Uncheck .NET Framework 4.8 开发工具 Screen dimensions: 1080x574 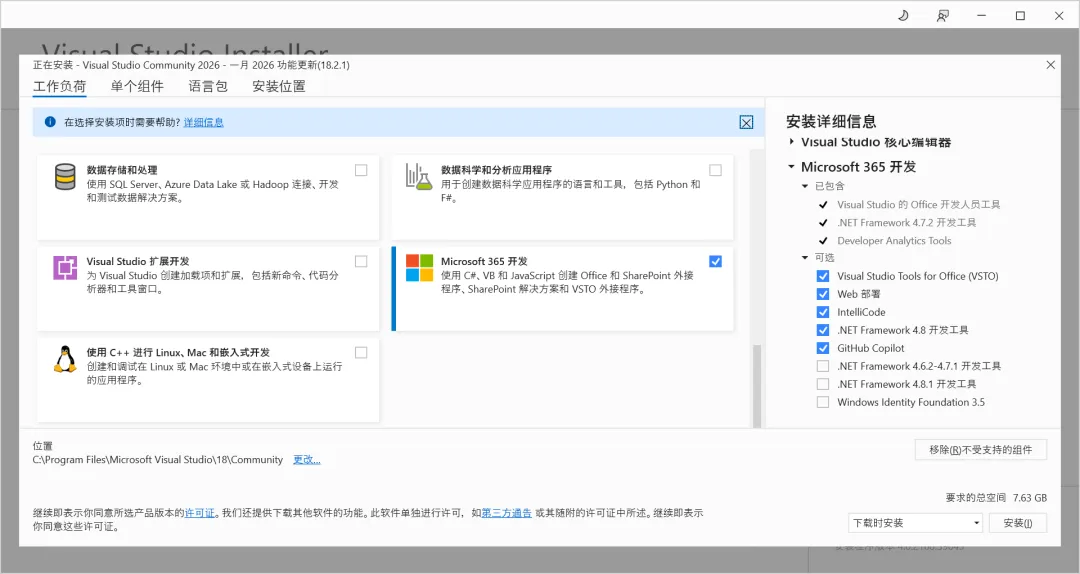coord(822,330)
